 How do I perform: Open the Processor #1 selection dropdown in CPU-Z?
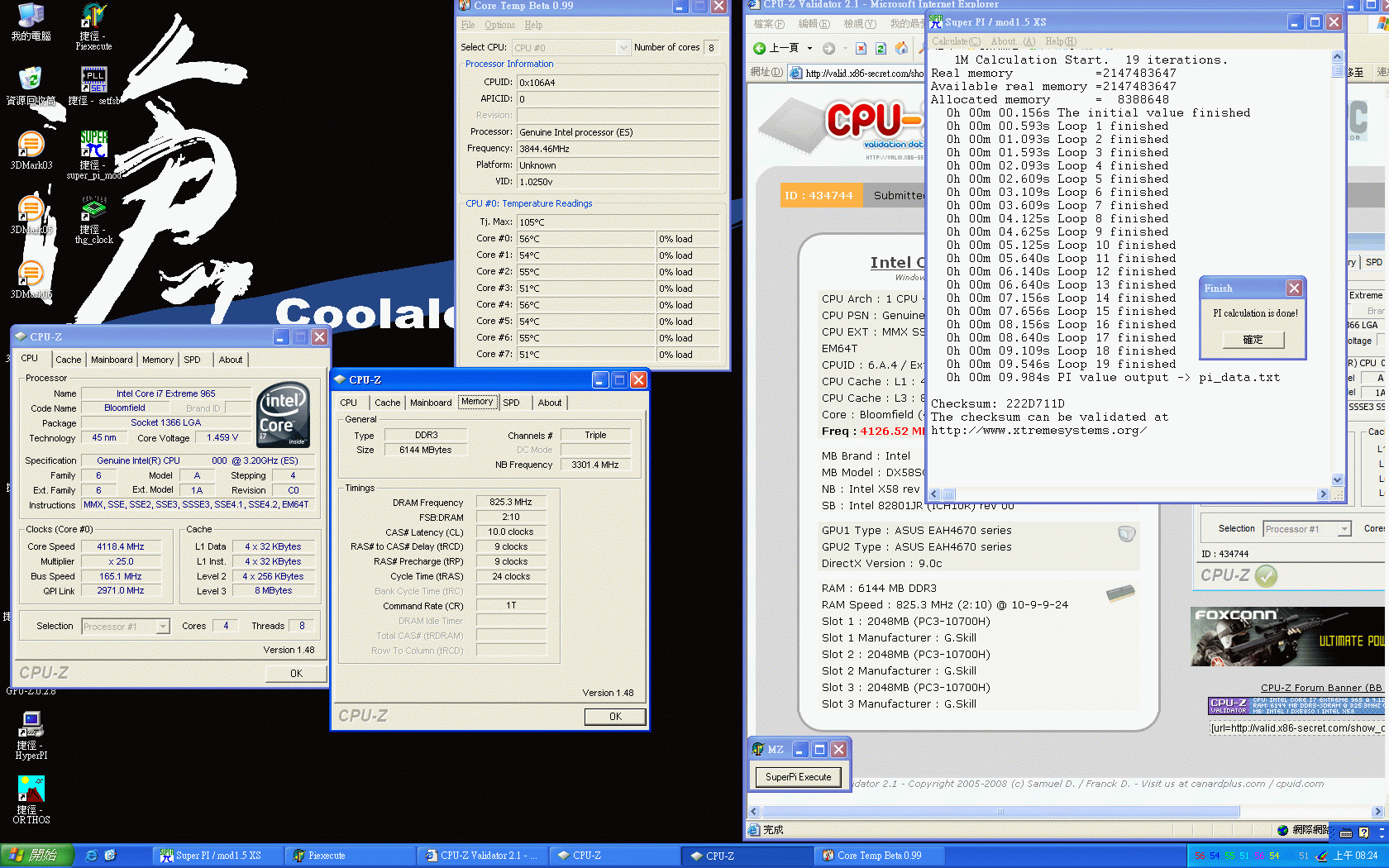(x=163, y=627)
